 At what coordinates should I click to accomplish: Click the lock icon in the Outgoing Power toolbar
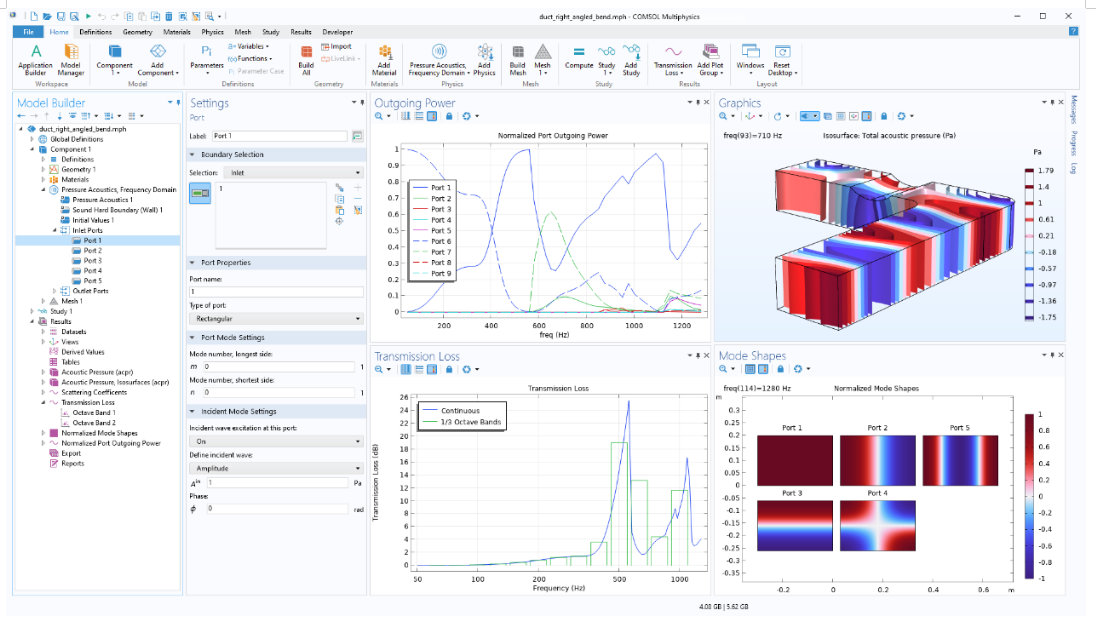pos(449,116)
